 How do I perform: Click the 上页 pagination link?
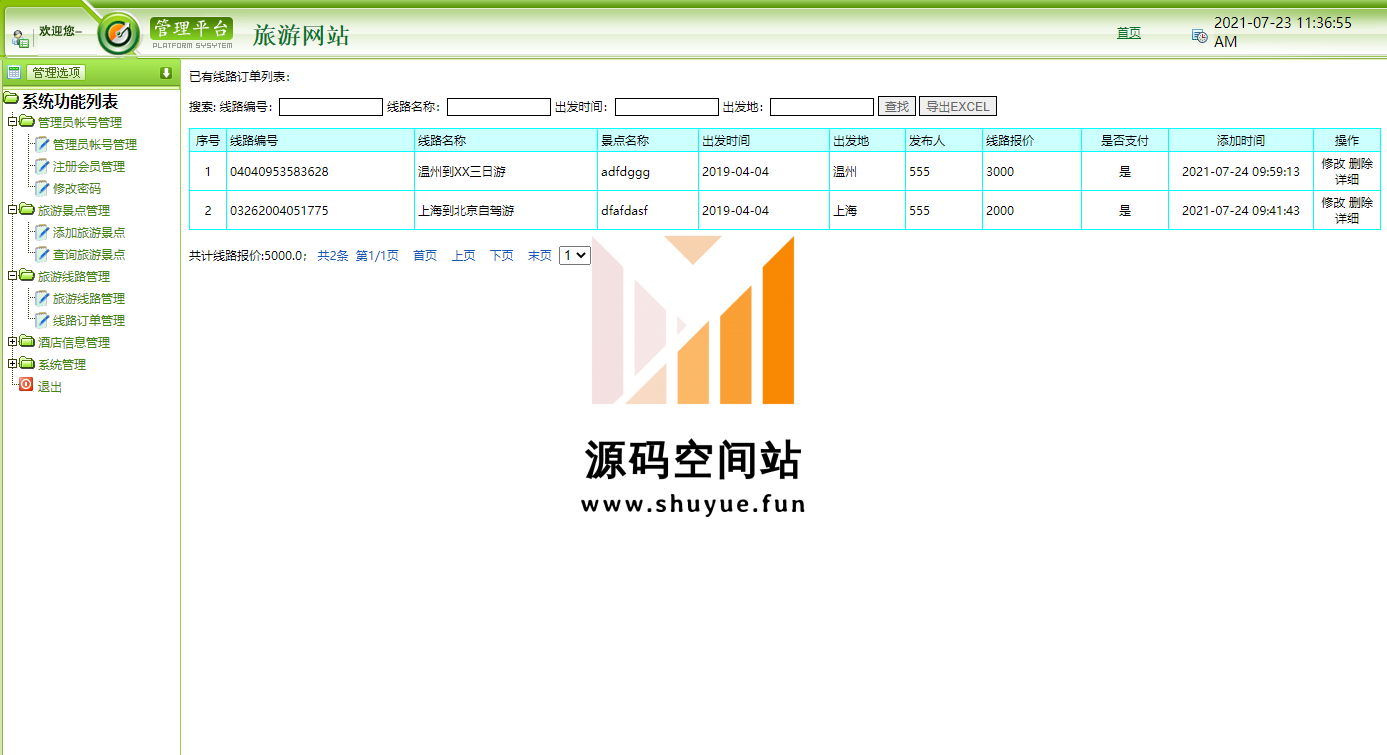click(x=463, y=256)
